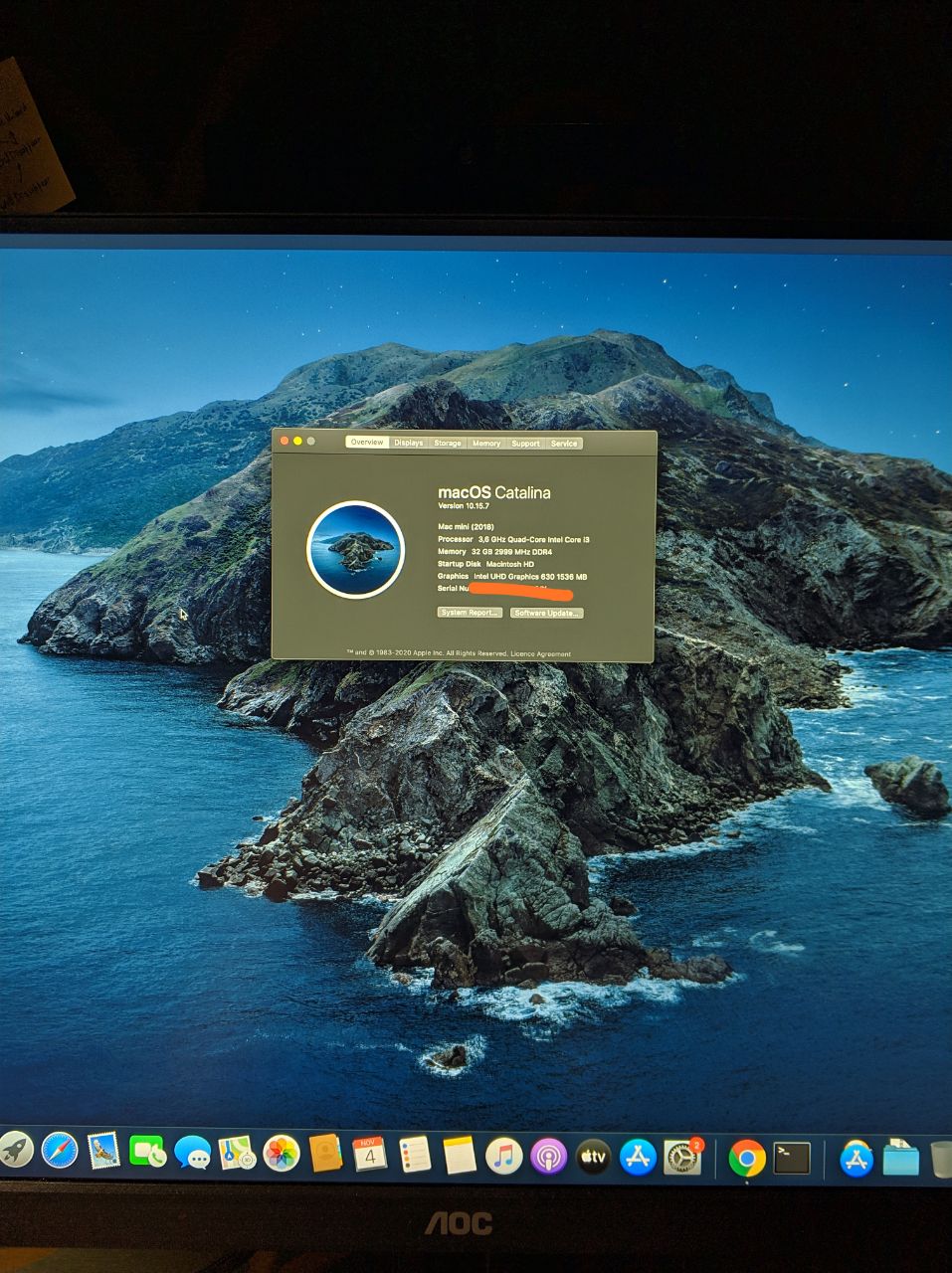Click the Version 10.15.7 text
952x1273 pixels.
coord(464,506)
